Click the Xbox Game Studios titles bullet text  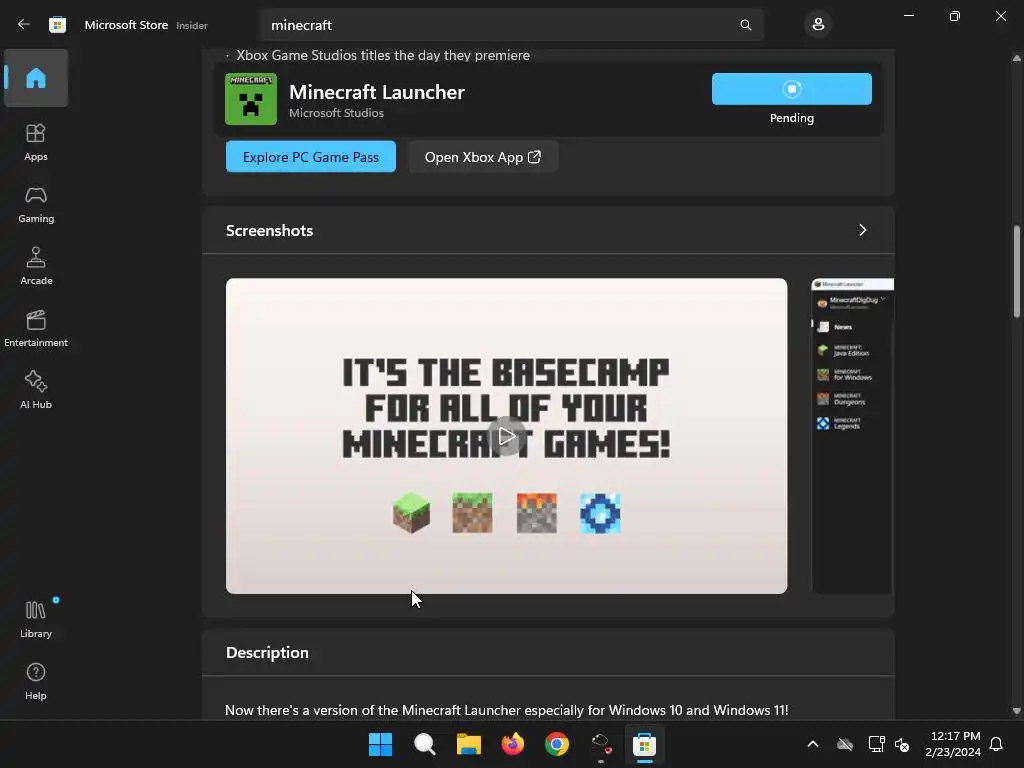pos(383,56)
